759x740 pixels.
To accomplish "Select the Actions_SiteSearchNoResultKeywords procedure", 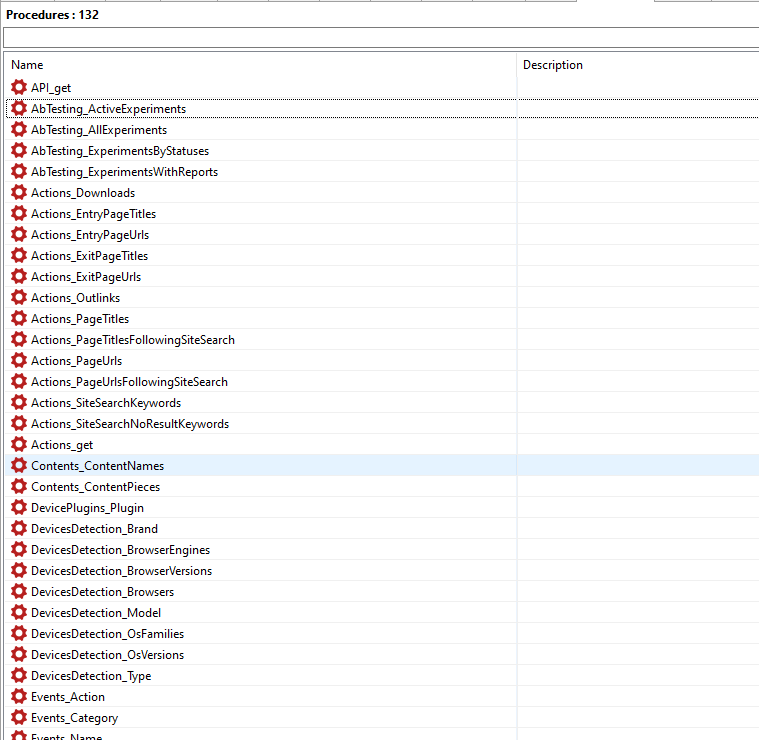I will (129, 424).
